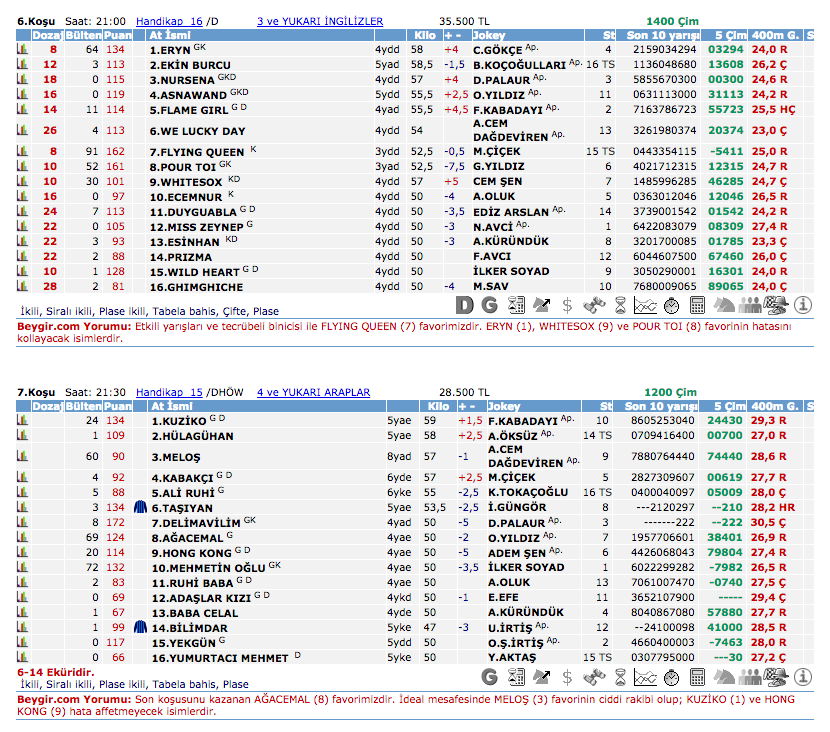830x732 pixels.
Task: Open the line graph icon under race 7
Action: pyautogui.click(x=645, y=676)
